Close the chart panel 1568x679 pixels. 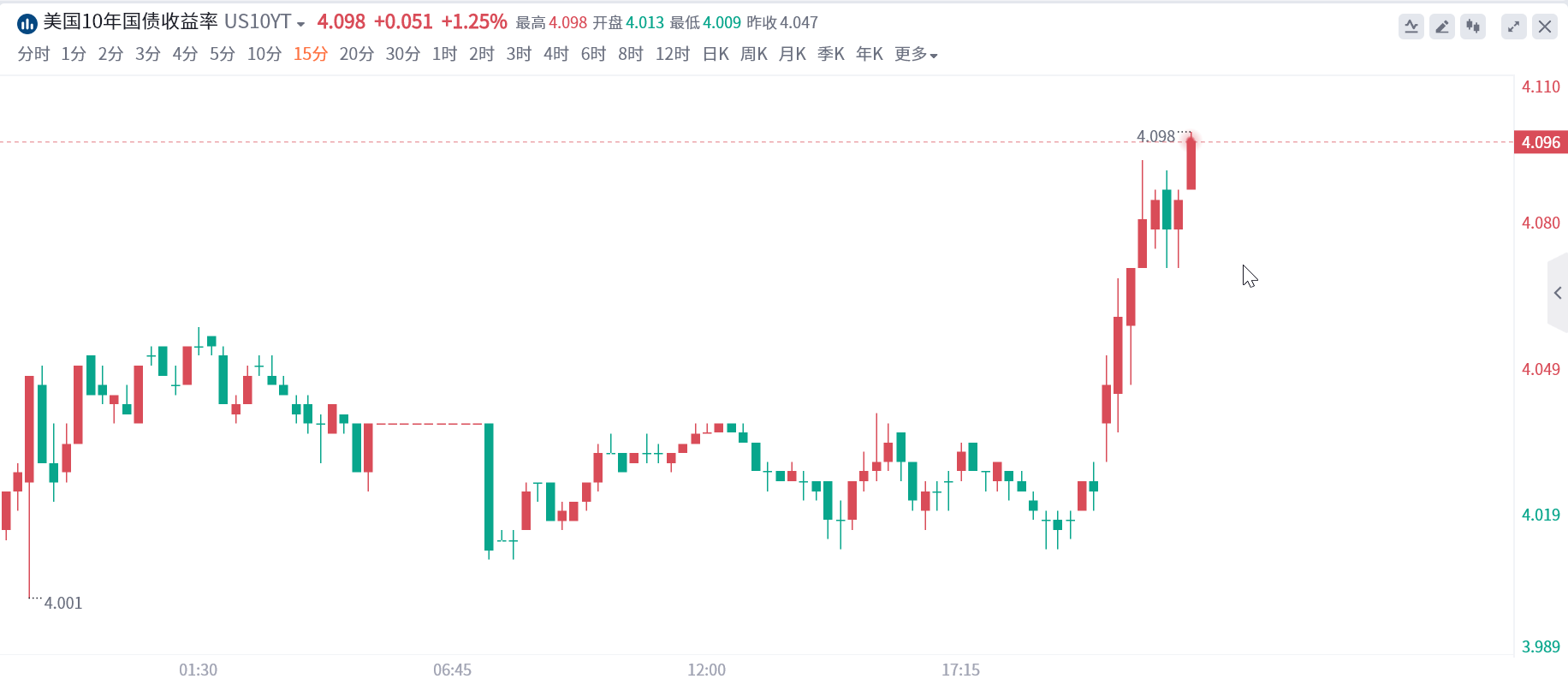[1545, 27]
